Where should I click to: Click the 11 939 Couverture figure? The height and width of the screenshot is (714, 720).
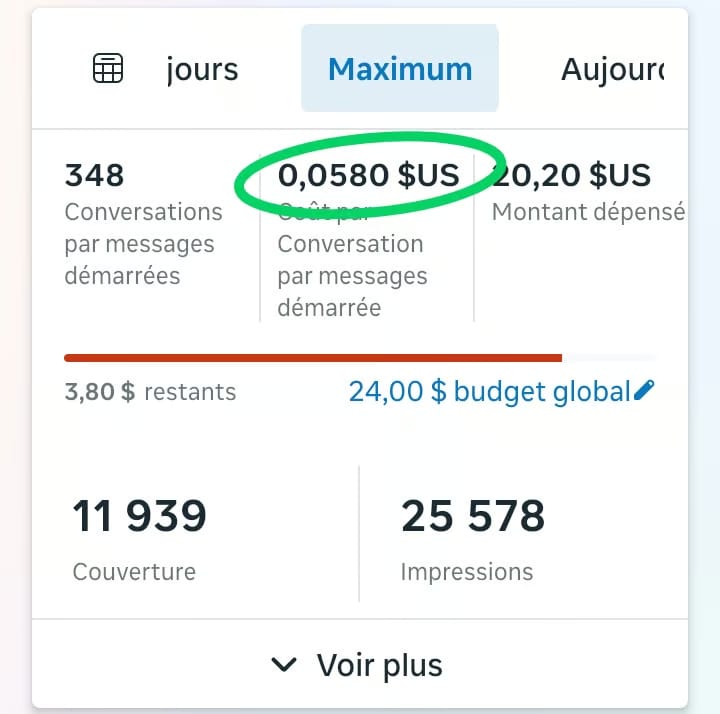click(140, 516)
